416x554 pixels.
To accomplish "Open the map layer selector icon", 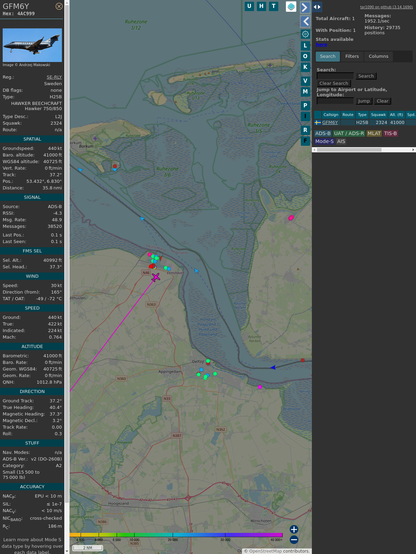I will tap(291, 6).
